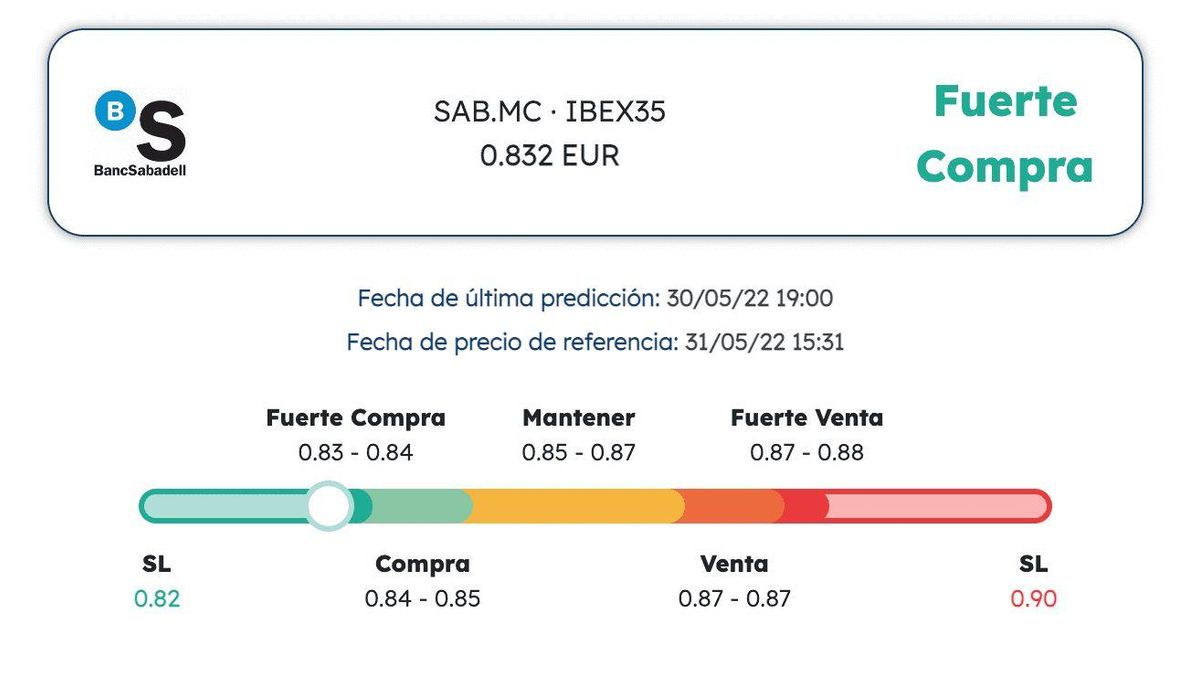The image size is (1200, 687).
Task: Click the red SL value 0.90
Action: coord(1033,599)
